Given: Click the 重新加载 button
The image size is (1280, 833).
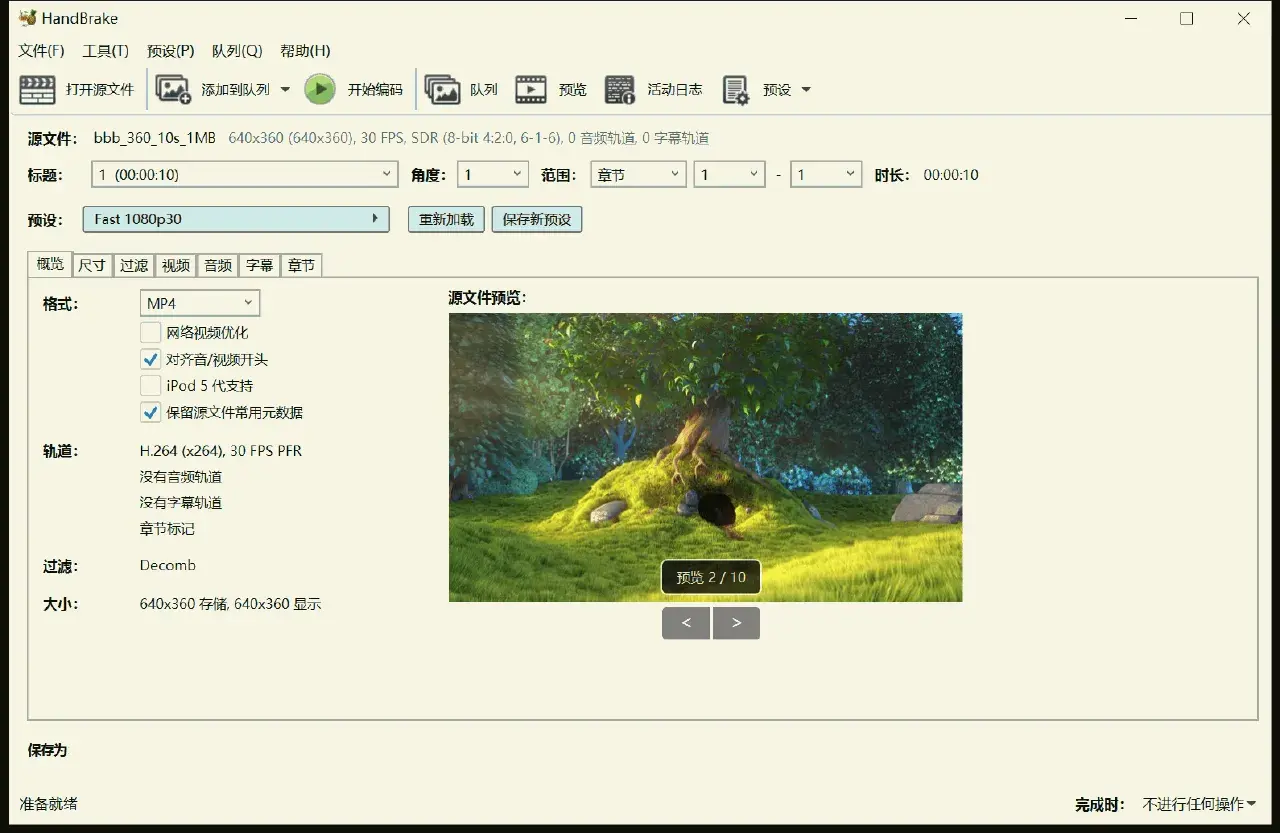Looking at the screenshot, I should click(447, 219).
